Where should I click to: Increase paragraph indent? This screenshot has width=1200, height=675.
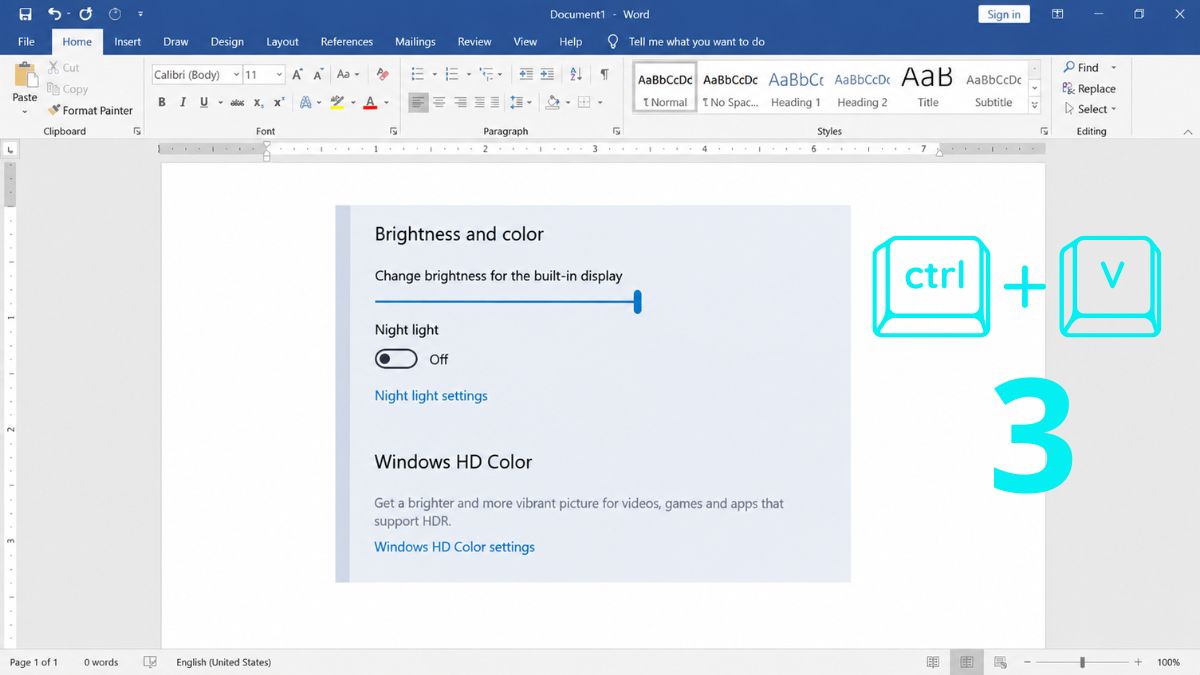pyautogui.click(x=547, y=75)
